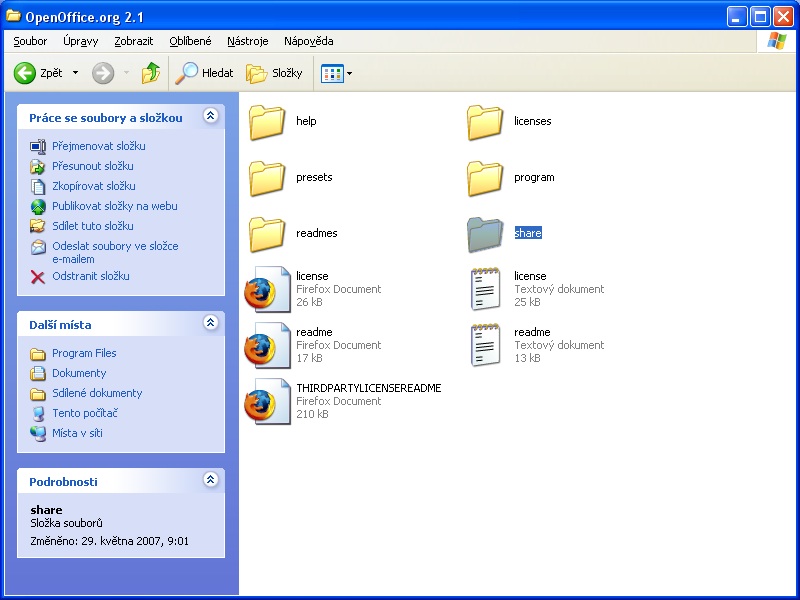
Task: Open the Hledat search tool
Action: [204, 73]
